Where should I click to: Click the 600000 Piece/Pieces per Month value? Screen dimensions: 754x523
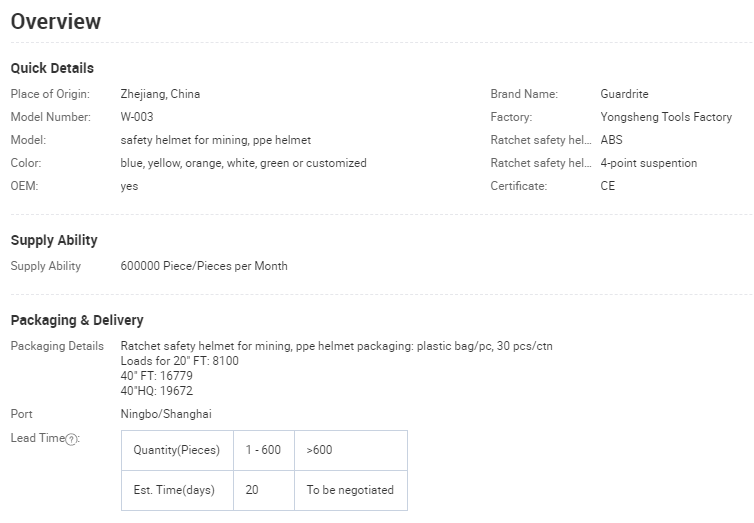tap(204, 266)
